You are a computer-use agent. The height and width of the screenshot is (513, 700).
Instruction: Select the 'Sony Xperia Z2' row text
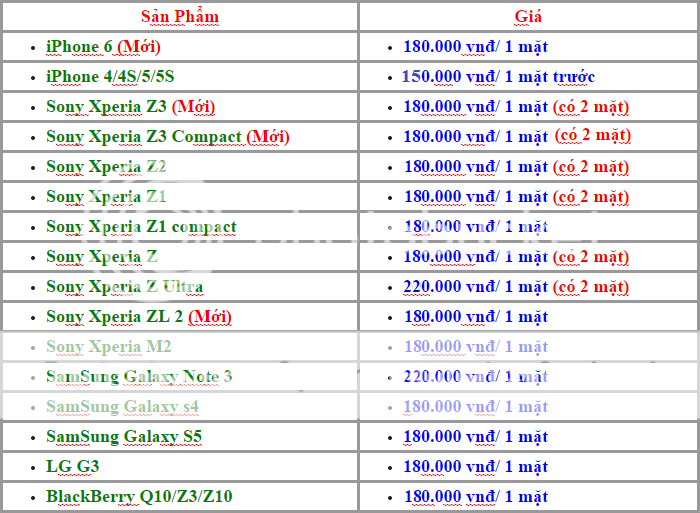point(106,167)
